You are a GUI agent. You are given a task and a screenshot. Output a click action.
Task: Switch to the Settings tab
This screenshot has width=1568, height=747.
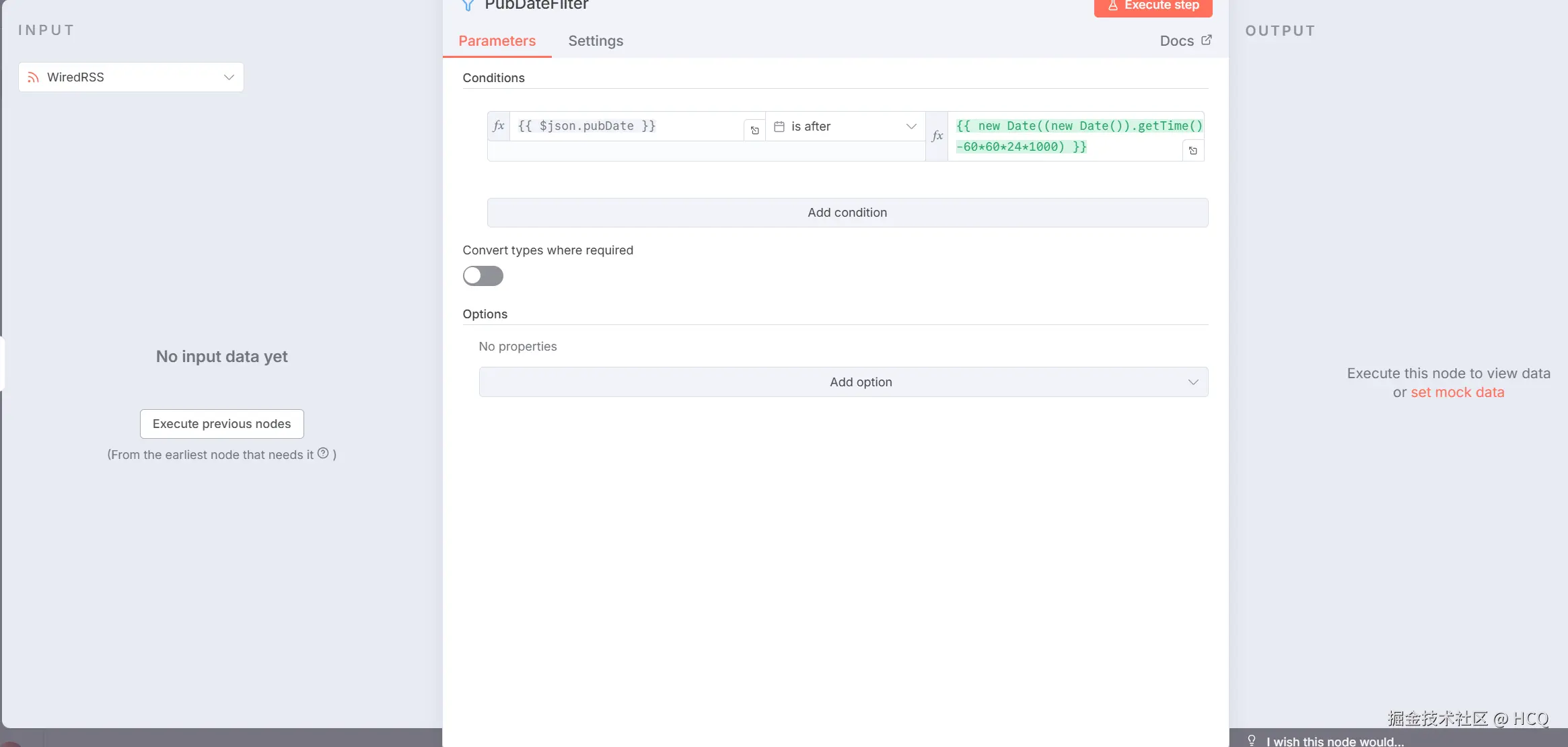(596, 41)
